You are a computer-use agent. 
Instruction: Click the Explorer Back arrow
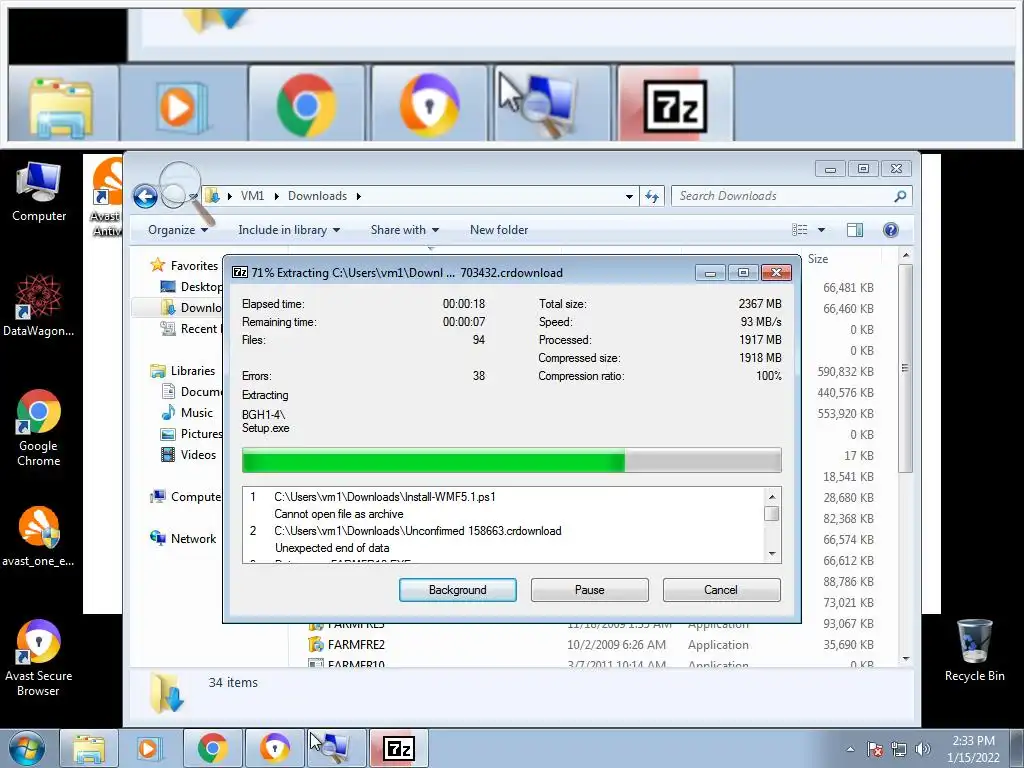coord(145,196)
